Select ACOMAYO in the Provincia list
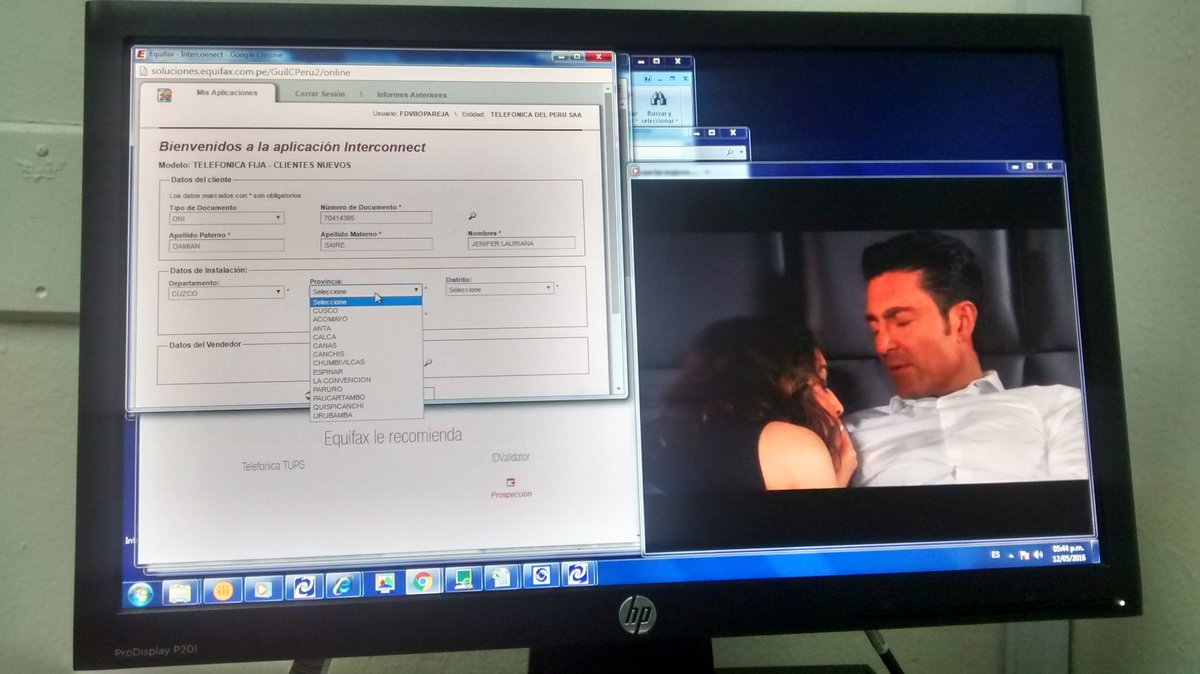The image size is (1200, 674). pyautogui.click(x=366, y=319)
